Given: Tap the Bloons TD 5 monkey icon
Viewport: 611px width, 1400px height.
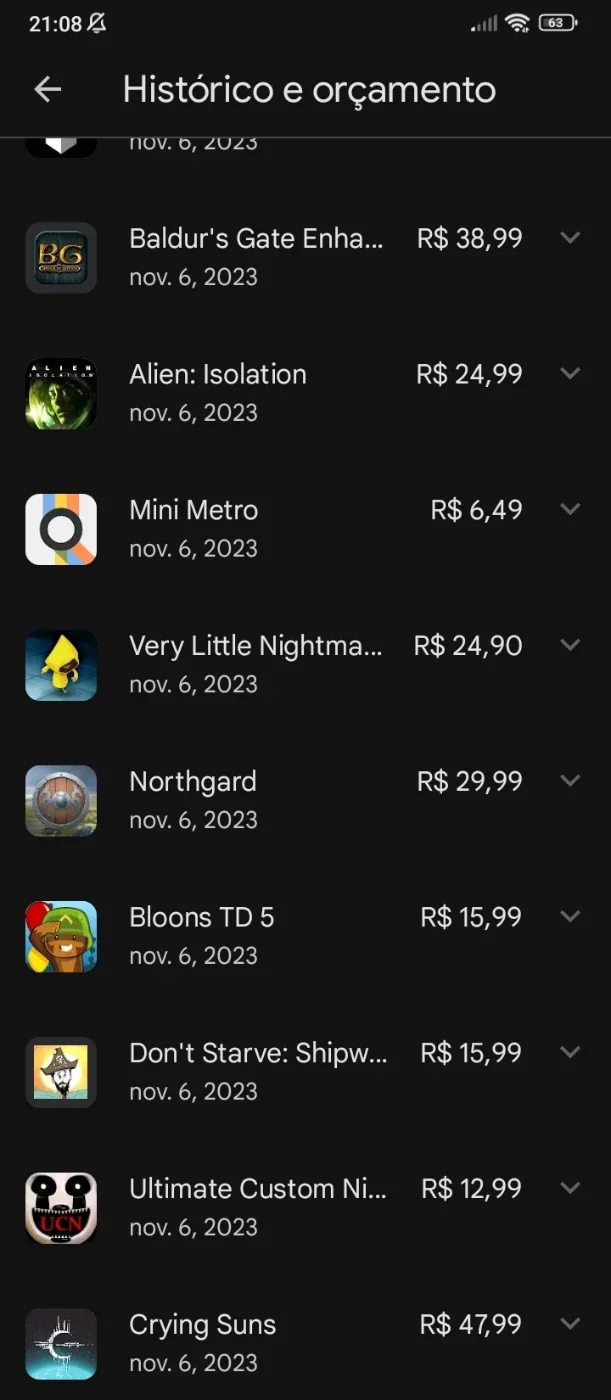Looking at the screenshot, I should click(61, 937).
